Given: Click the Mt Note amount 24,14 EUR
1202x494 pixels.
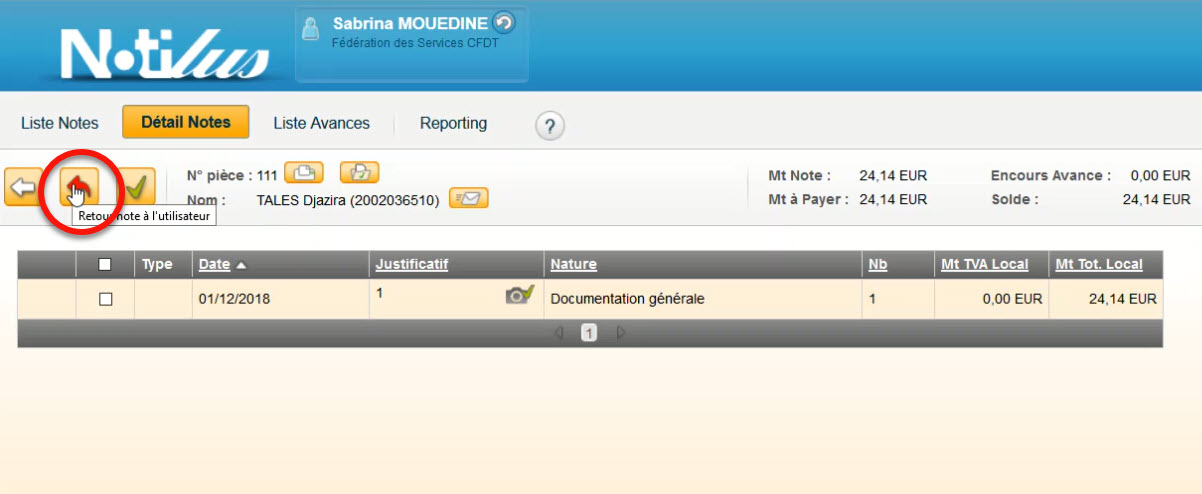Looking at the screenshot, I should point(893,175).
